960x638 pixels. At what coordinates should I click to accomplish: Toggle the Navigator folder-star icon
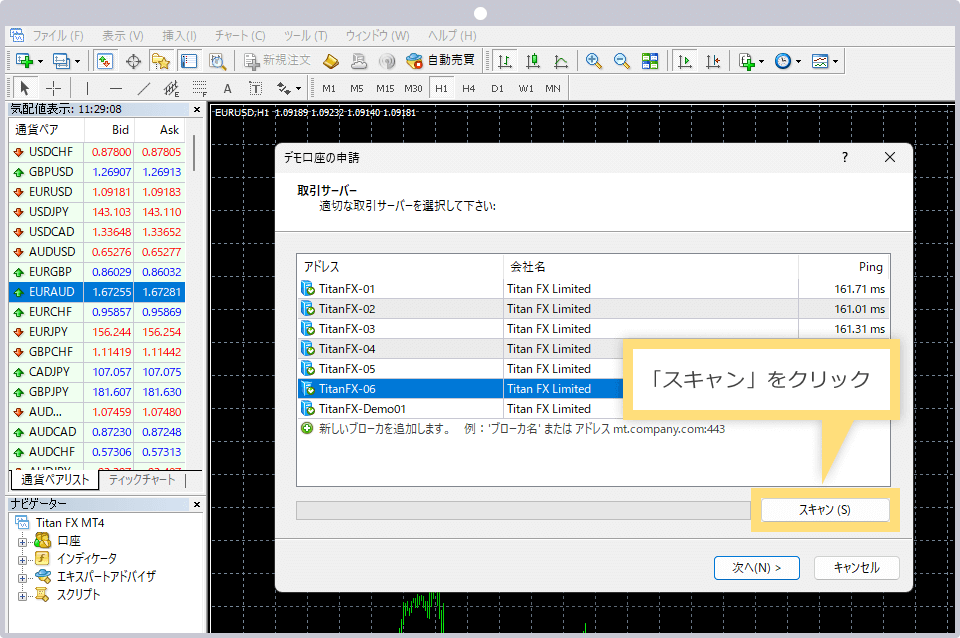(160, 61)
